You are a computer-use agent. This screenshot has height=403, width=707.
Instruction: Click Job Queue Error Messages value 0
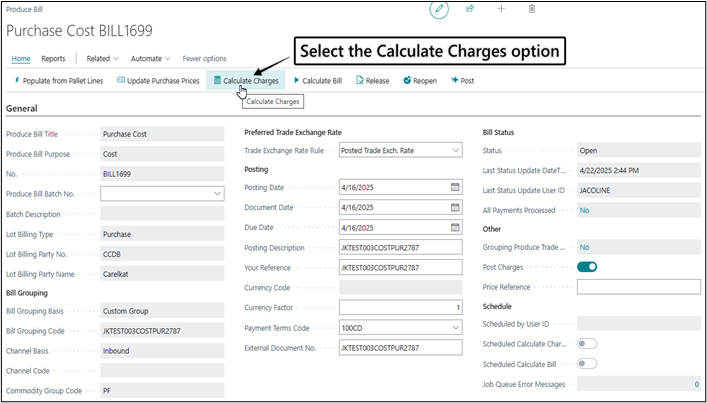coord(697,385)
